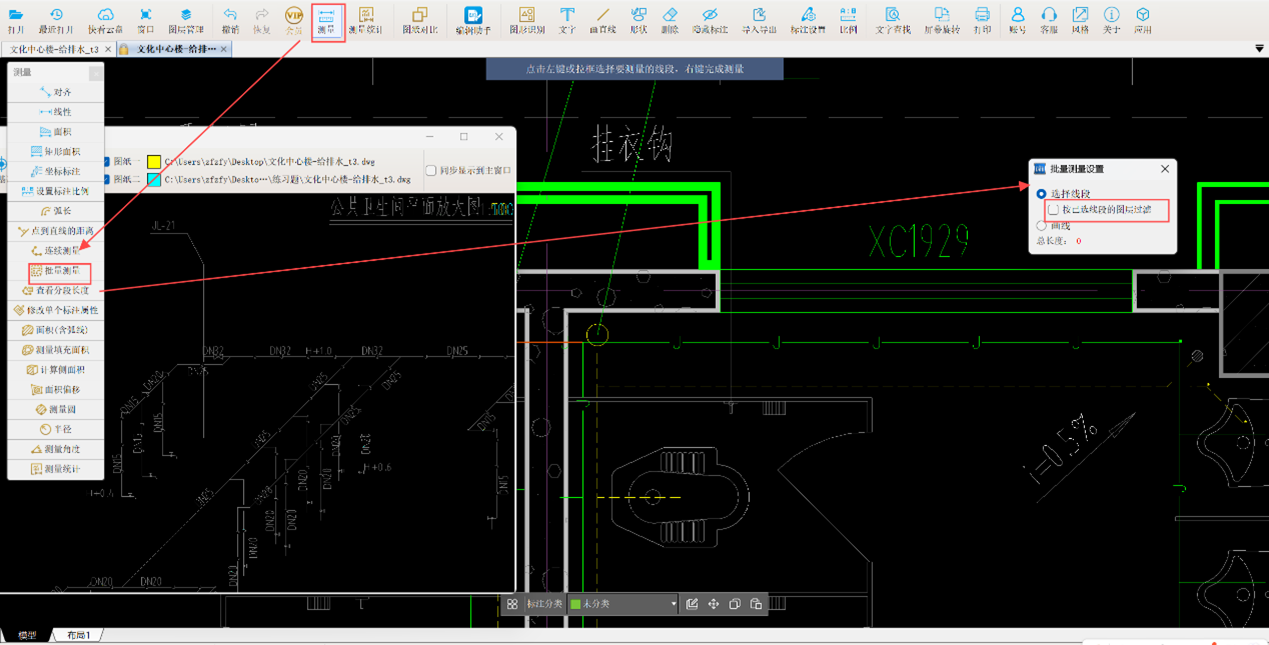Select the 画线 radio button
The width and height of the screenshot is (1269, 645).
1041,226
